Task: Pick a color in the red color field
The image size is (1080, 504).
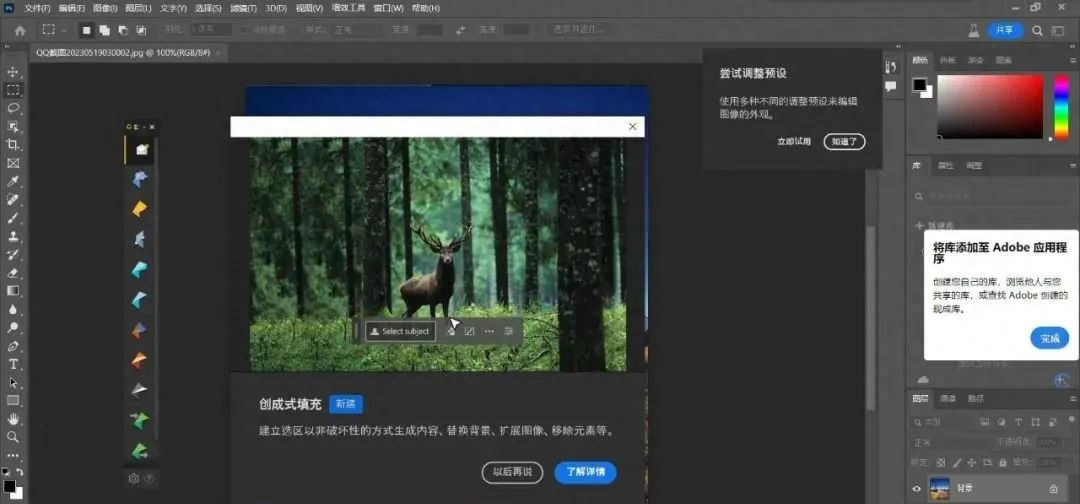Action: tap(990, 106)
